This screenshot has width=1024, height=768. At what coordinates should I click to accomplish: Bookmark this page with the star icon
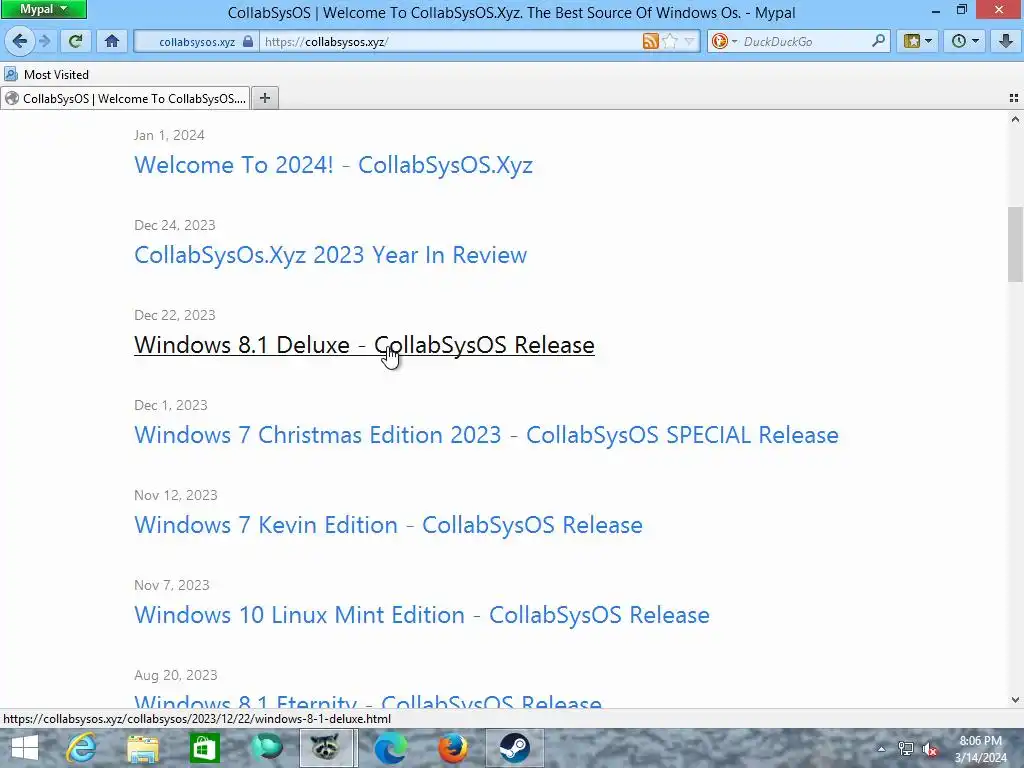pos(669,41)
